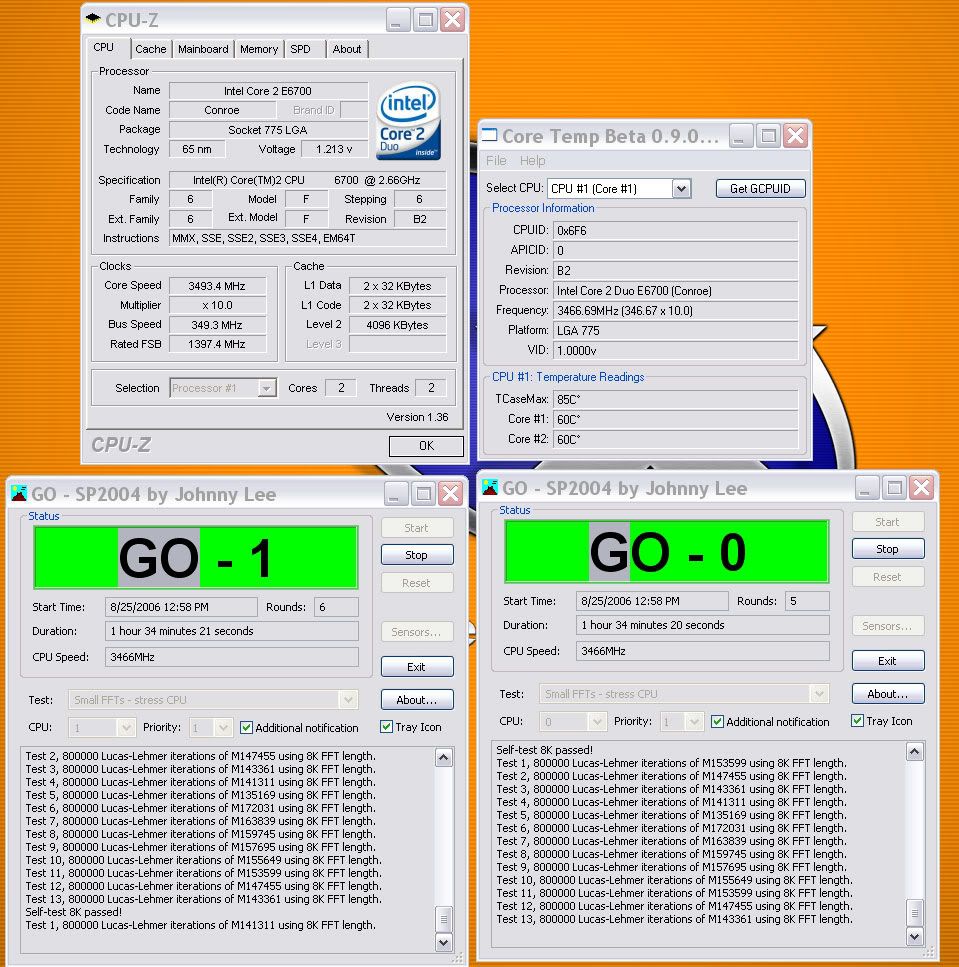Open the Processor #1 Selection dropdown in CPU-Z
The image size is (959, 967).
[x=266, y=388]
